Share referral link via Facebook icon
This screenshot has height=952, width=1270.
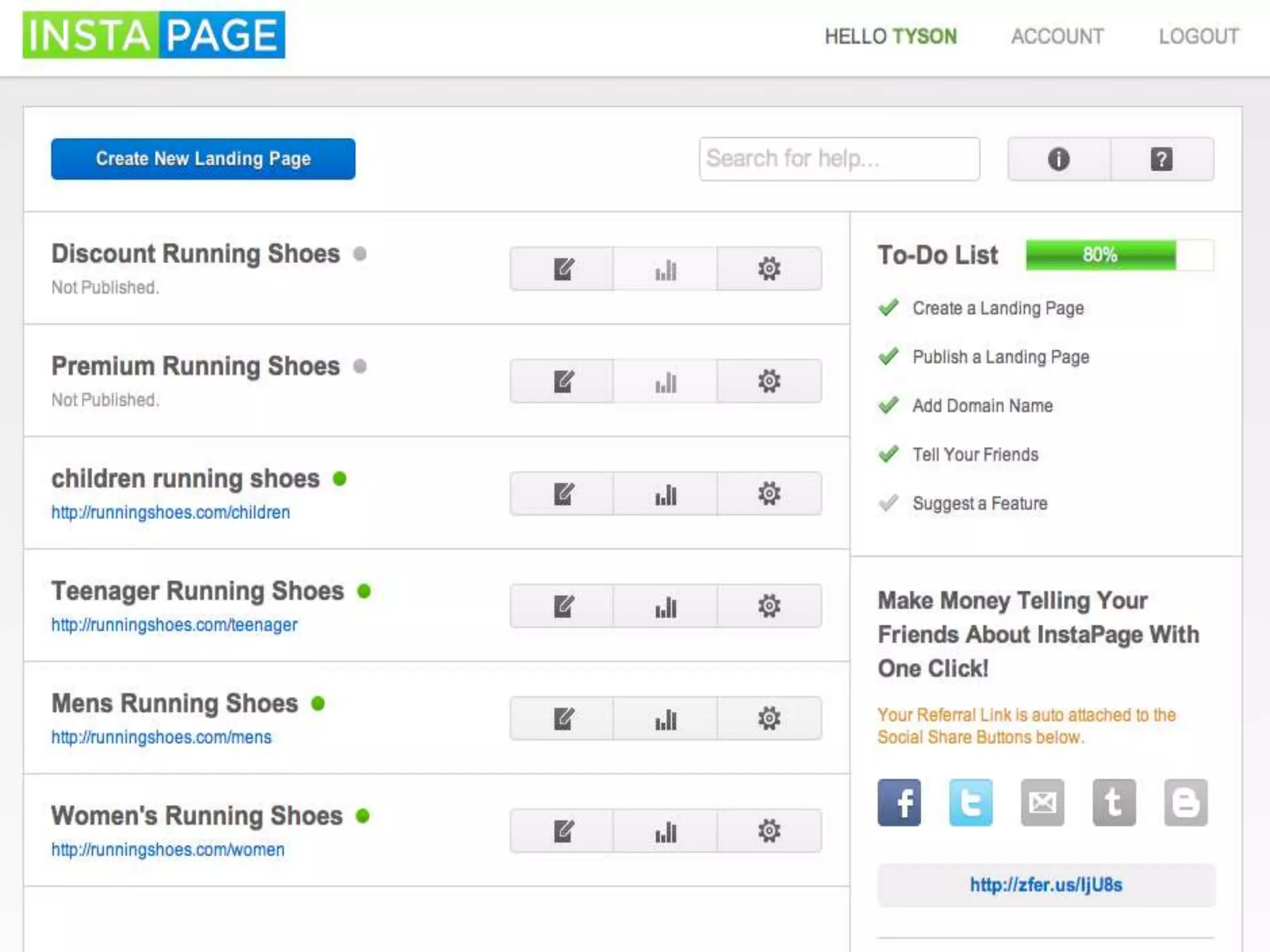click(899, 803)
